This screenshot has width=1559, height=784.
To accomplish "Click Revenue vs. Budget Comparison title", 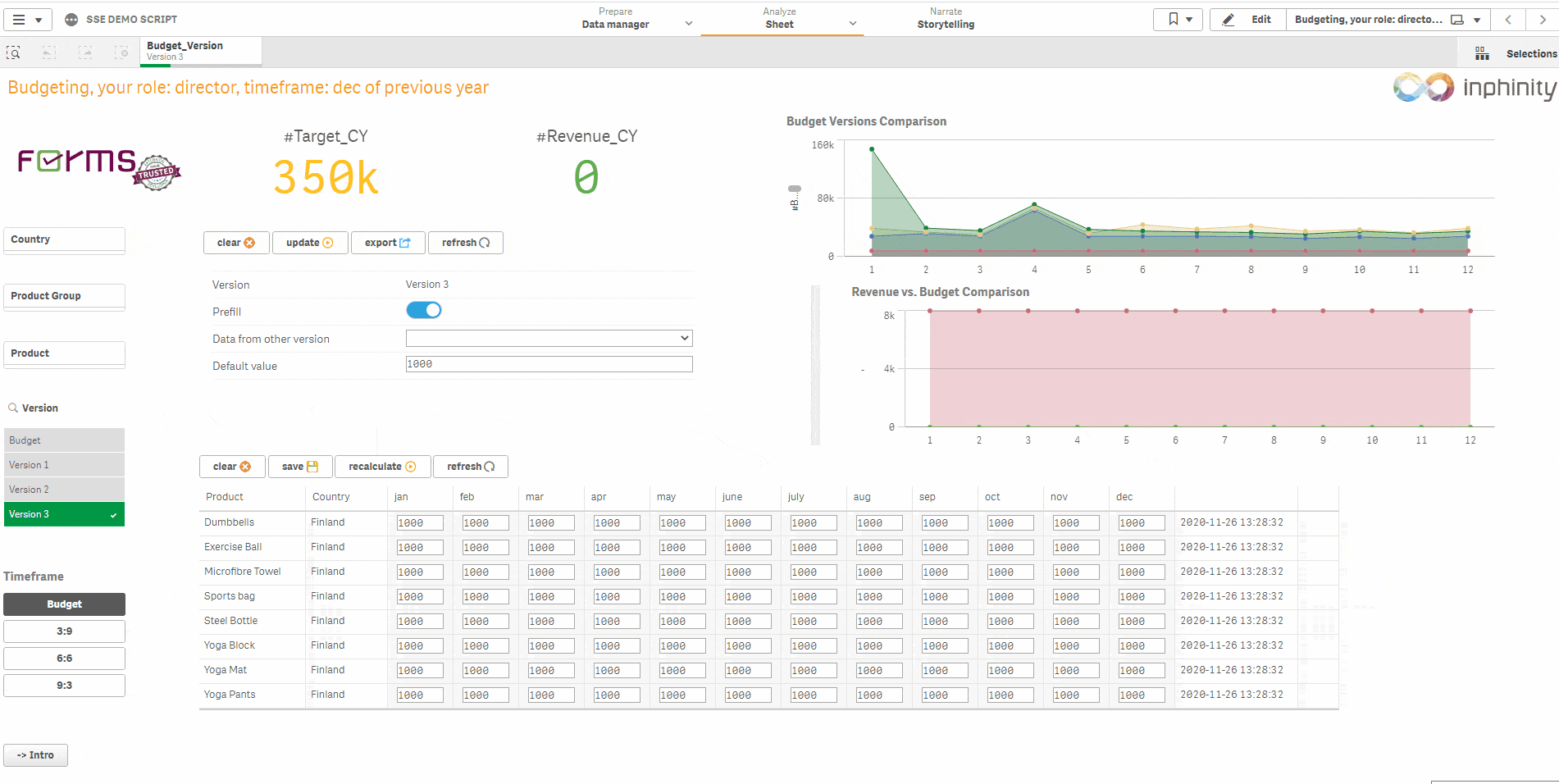I will pyautogui.click(x=940, y=292).
